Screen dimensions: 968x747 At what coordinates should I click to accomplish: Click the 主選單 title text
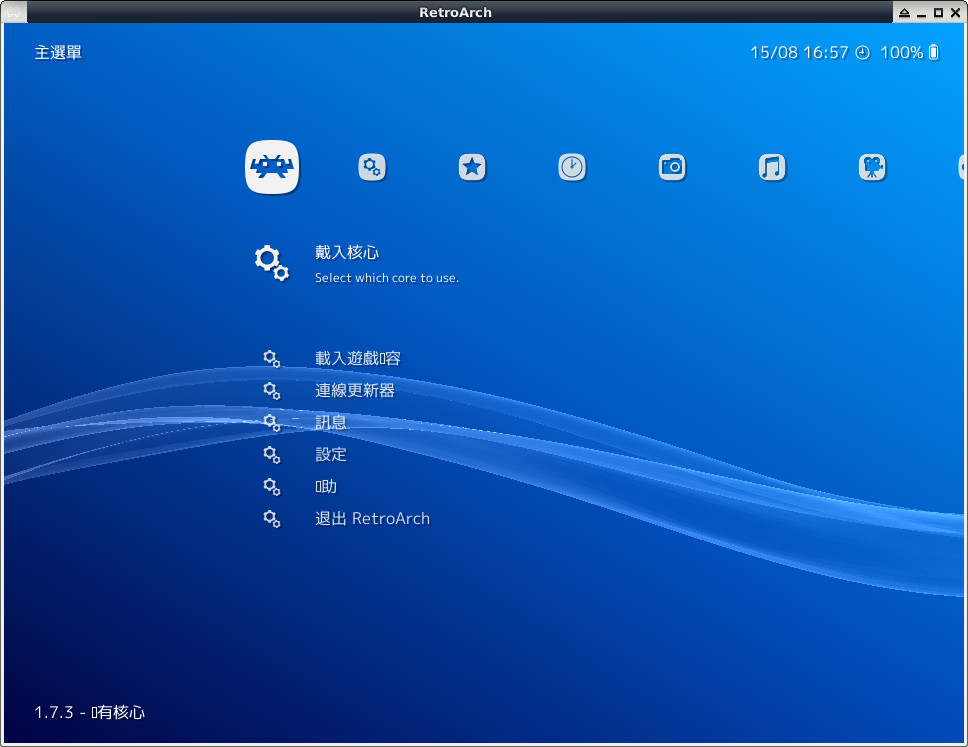(x=58, y=52)
